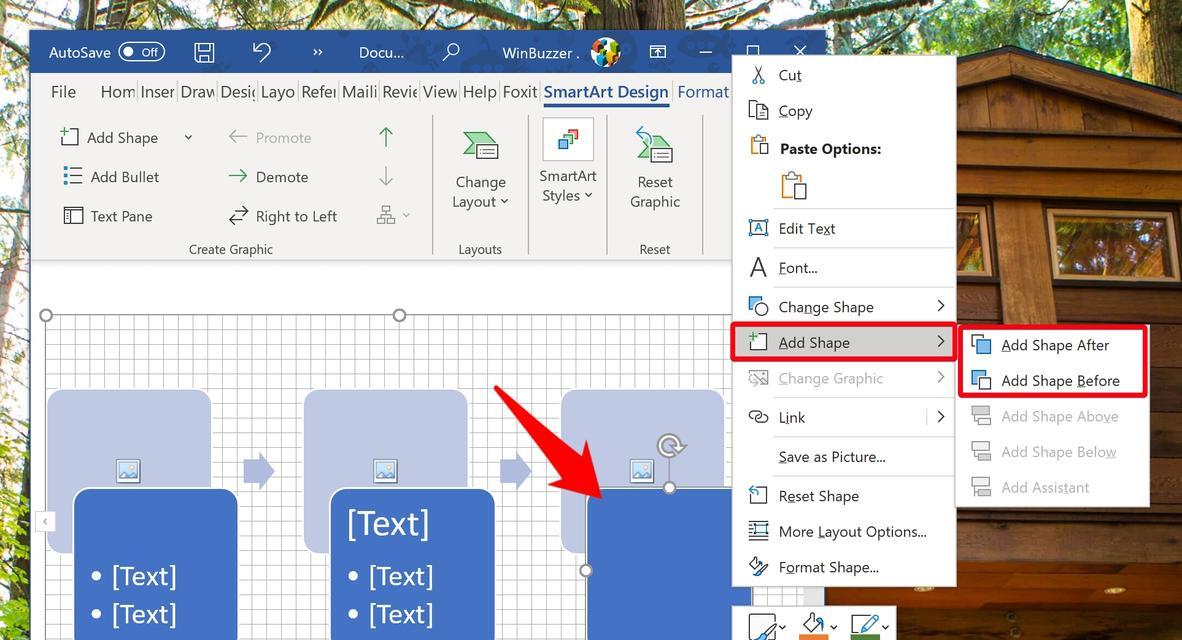The width and height of the screenshot is (1182, 640).
Task: Open the SmartArt Styles dropdown
Action: pyautogui.click(x=568, y=163)
